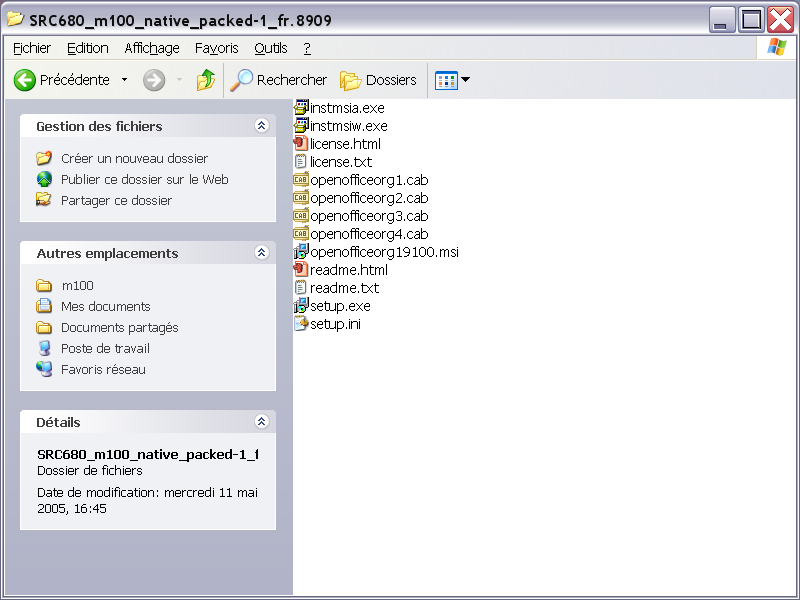Select the openofficeorg3.cab file icon

click(301, 216)
